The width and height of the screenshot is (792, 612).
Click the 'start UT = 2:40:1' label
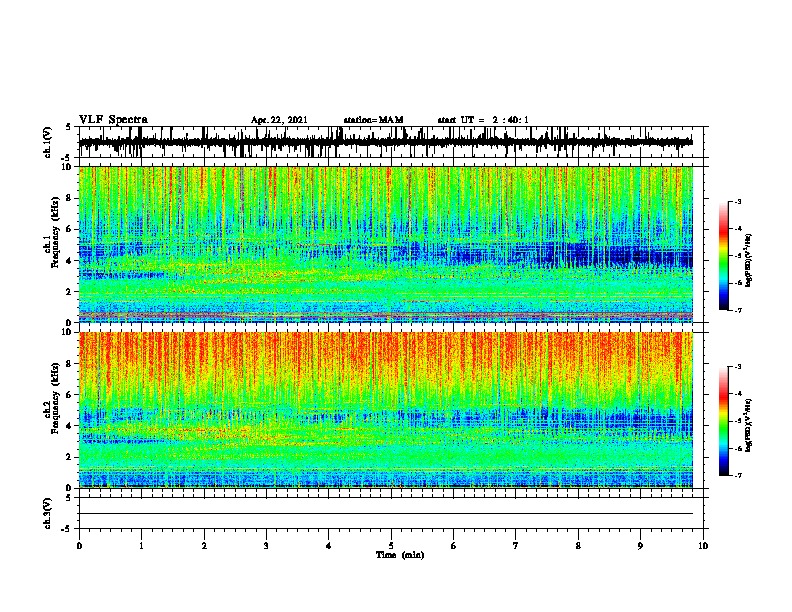[x=483, y=120]
